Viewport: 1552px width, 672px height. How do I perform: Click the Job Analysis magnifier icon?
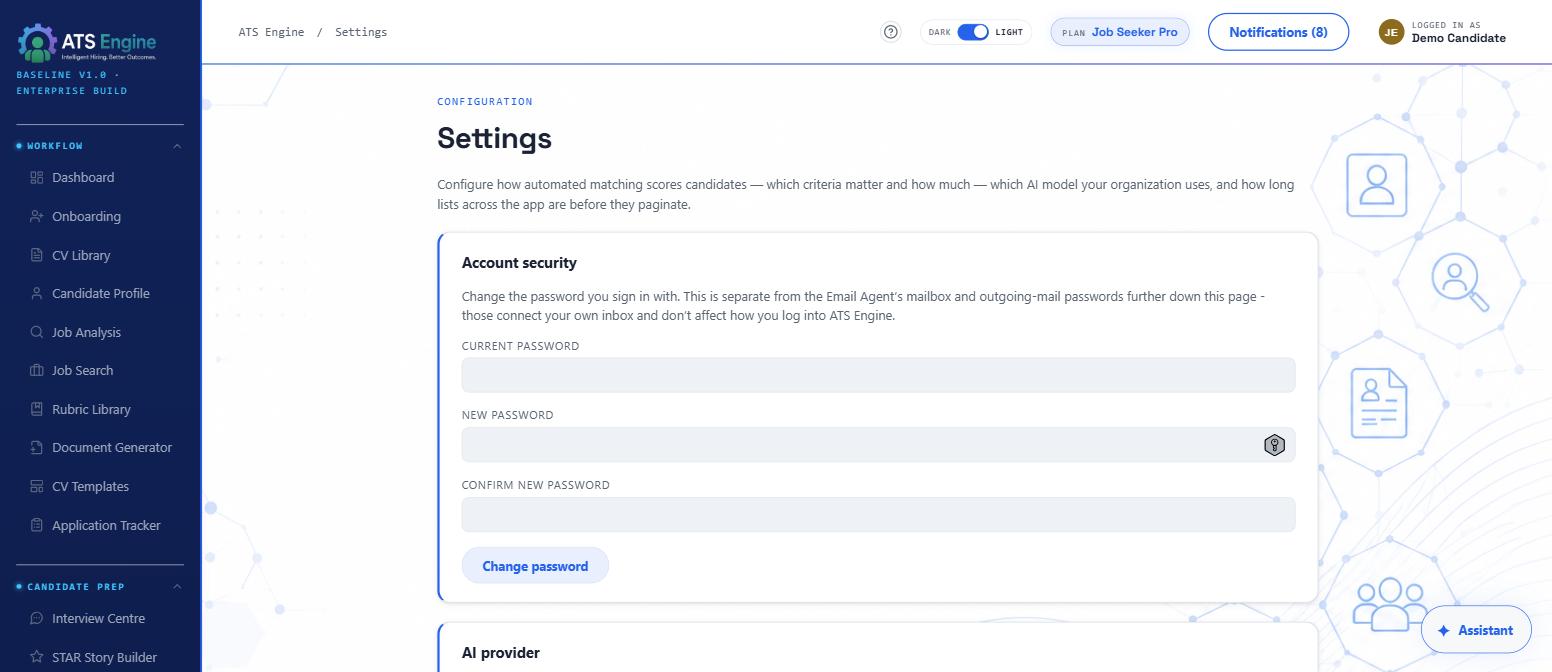[37, 332]
